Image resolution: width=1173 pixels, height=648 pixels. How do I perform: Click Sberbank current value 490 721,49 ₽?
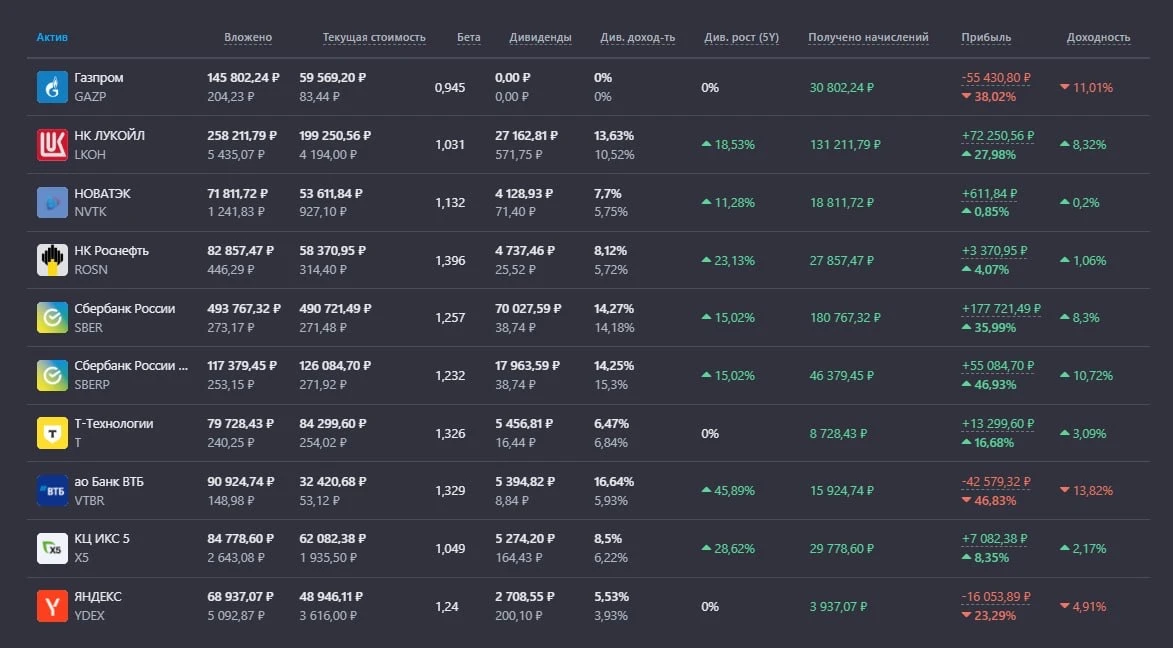335,308
